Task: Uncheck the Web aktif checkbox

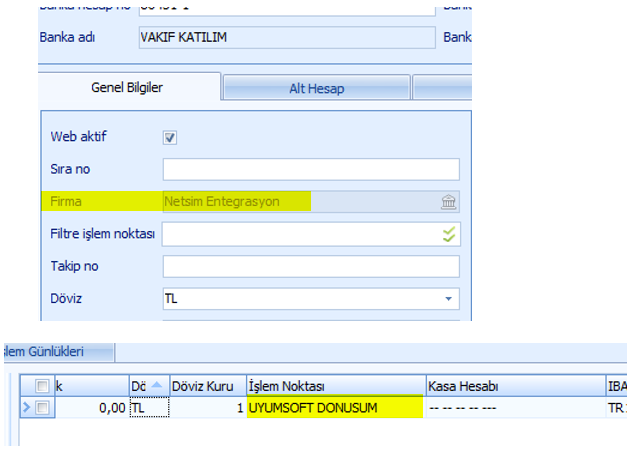Action: tap(170, 137)
